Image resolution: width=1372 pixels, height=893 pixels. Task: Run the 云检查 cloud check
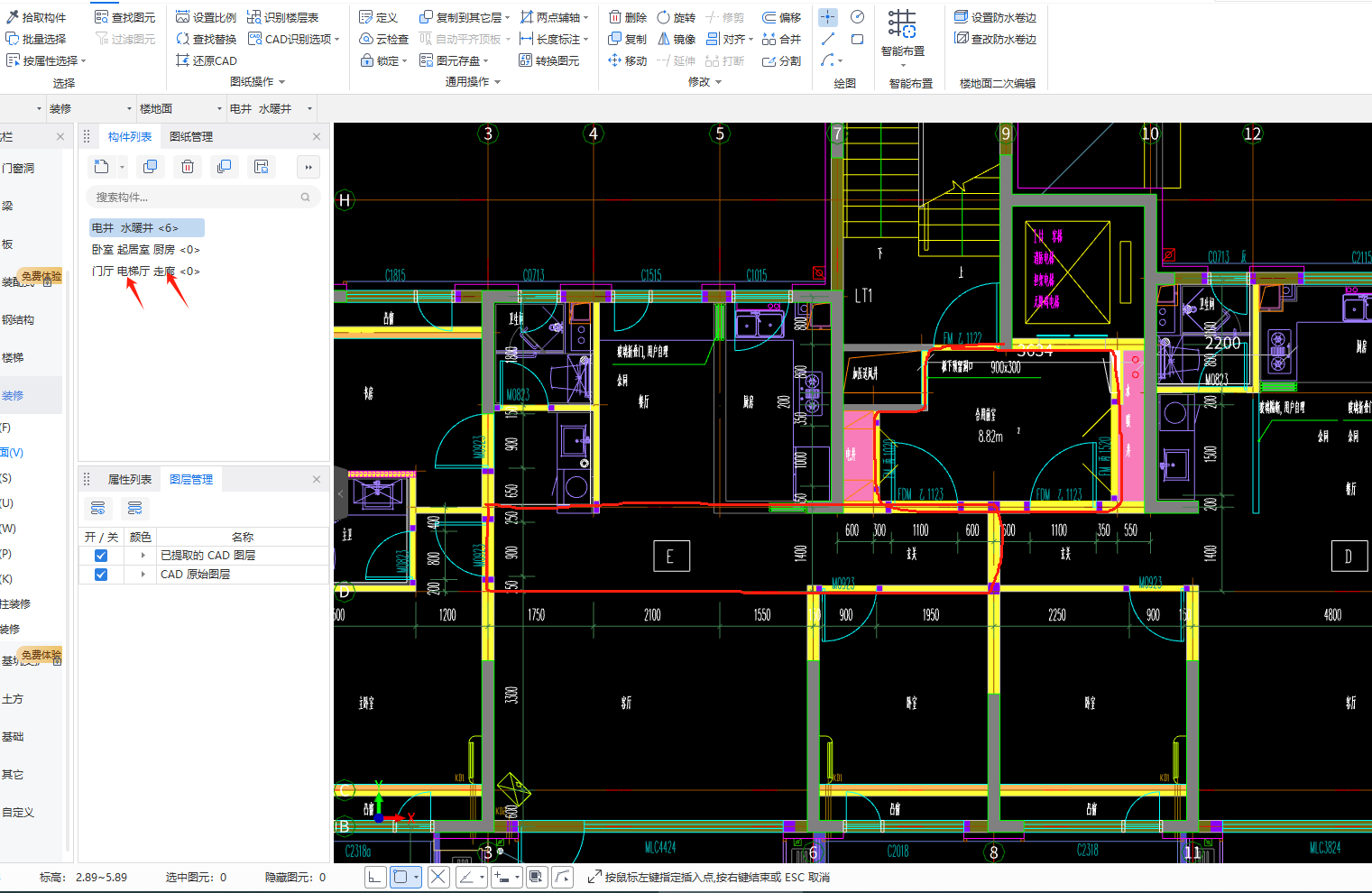coord(384,39)
